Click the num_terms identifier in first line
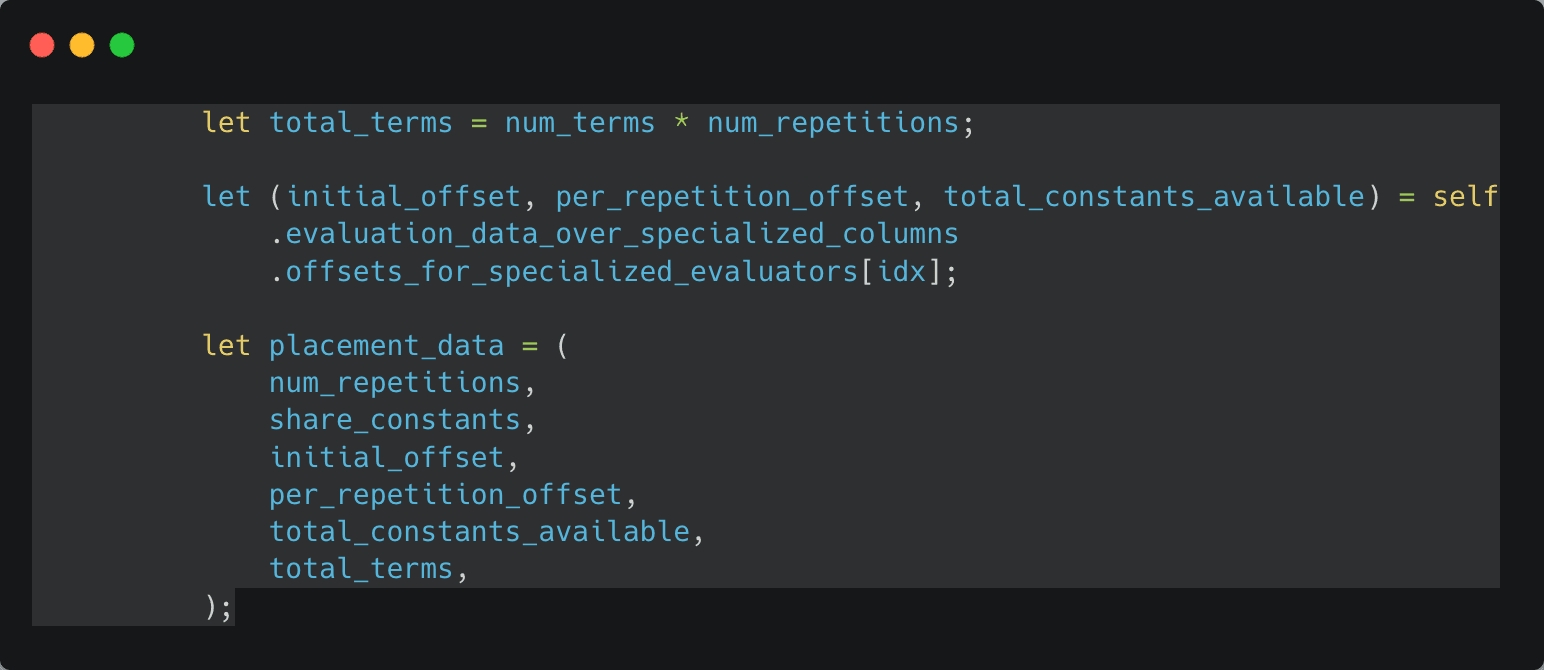1544x670 pixels. point(580,123)
